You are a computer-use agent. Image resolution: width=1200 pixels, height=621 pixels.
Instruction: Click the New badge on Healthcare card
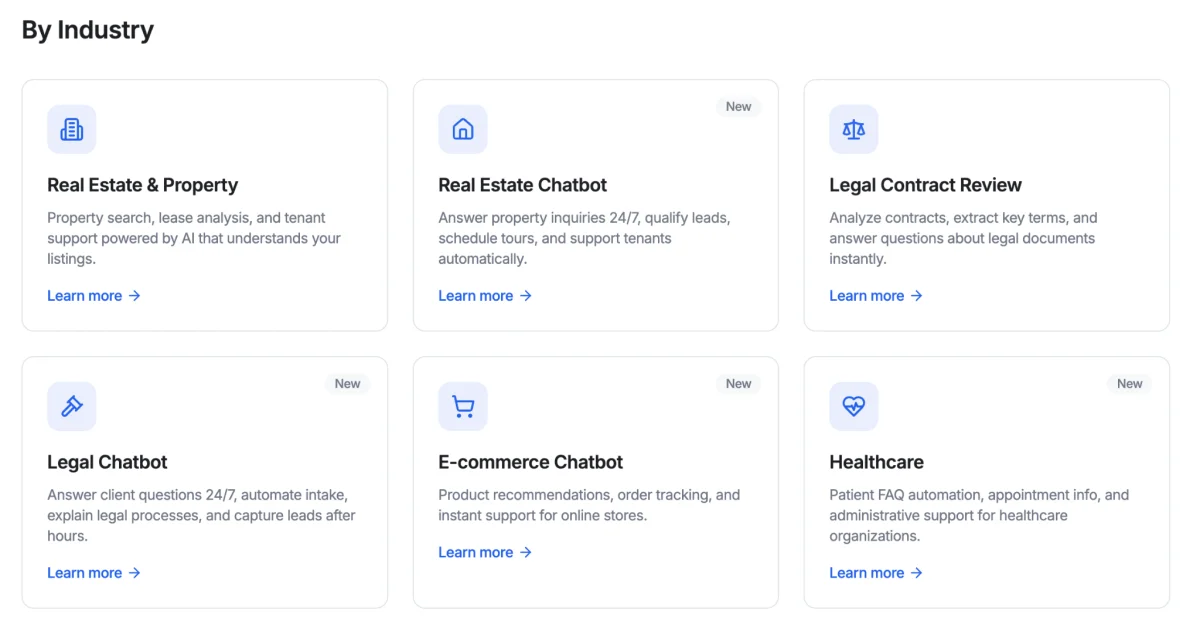1129,383
